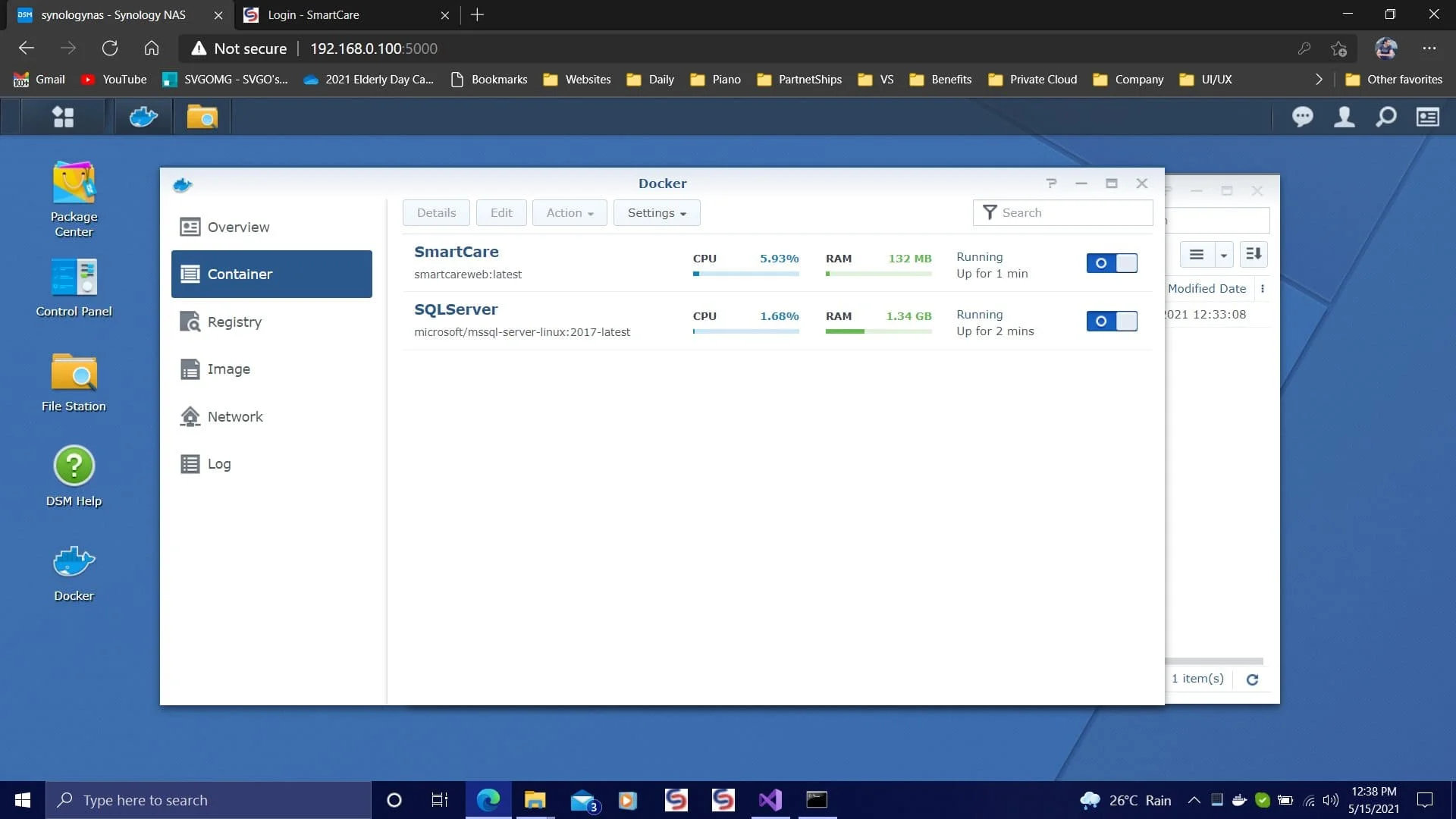Select Container in Docker sidebar
Image resolution: width=1456 pixels, height=819 pixels.
(x=271, y=274)
